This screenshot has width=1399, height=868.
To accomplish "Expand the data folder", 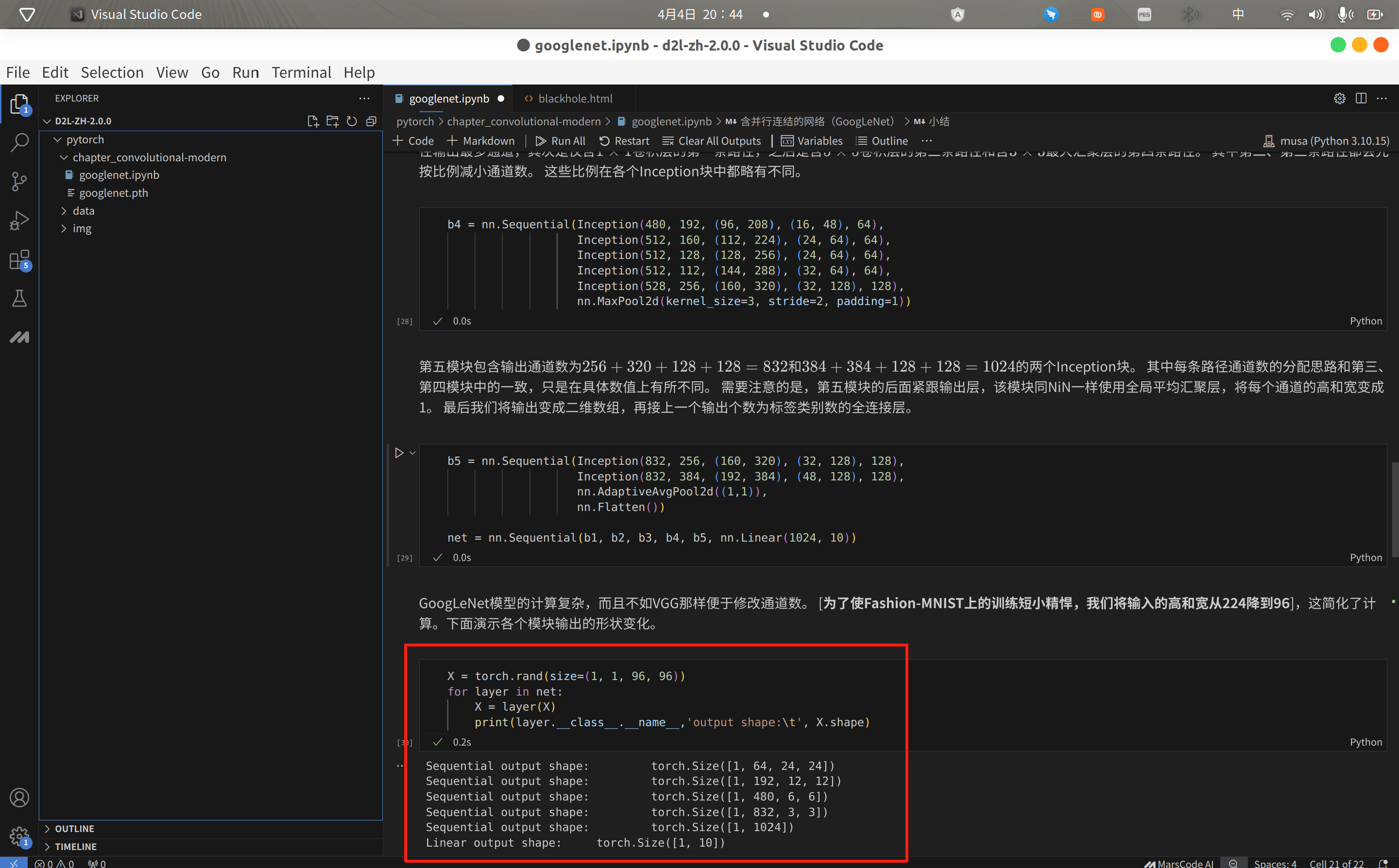I will tap(83, 211).
